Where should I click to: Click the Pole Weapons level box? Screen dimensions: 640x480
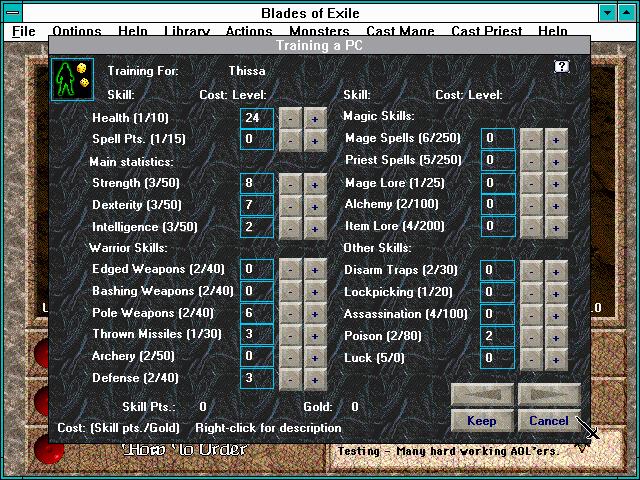tap(257, 313)
